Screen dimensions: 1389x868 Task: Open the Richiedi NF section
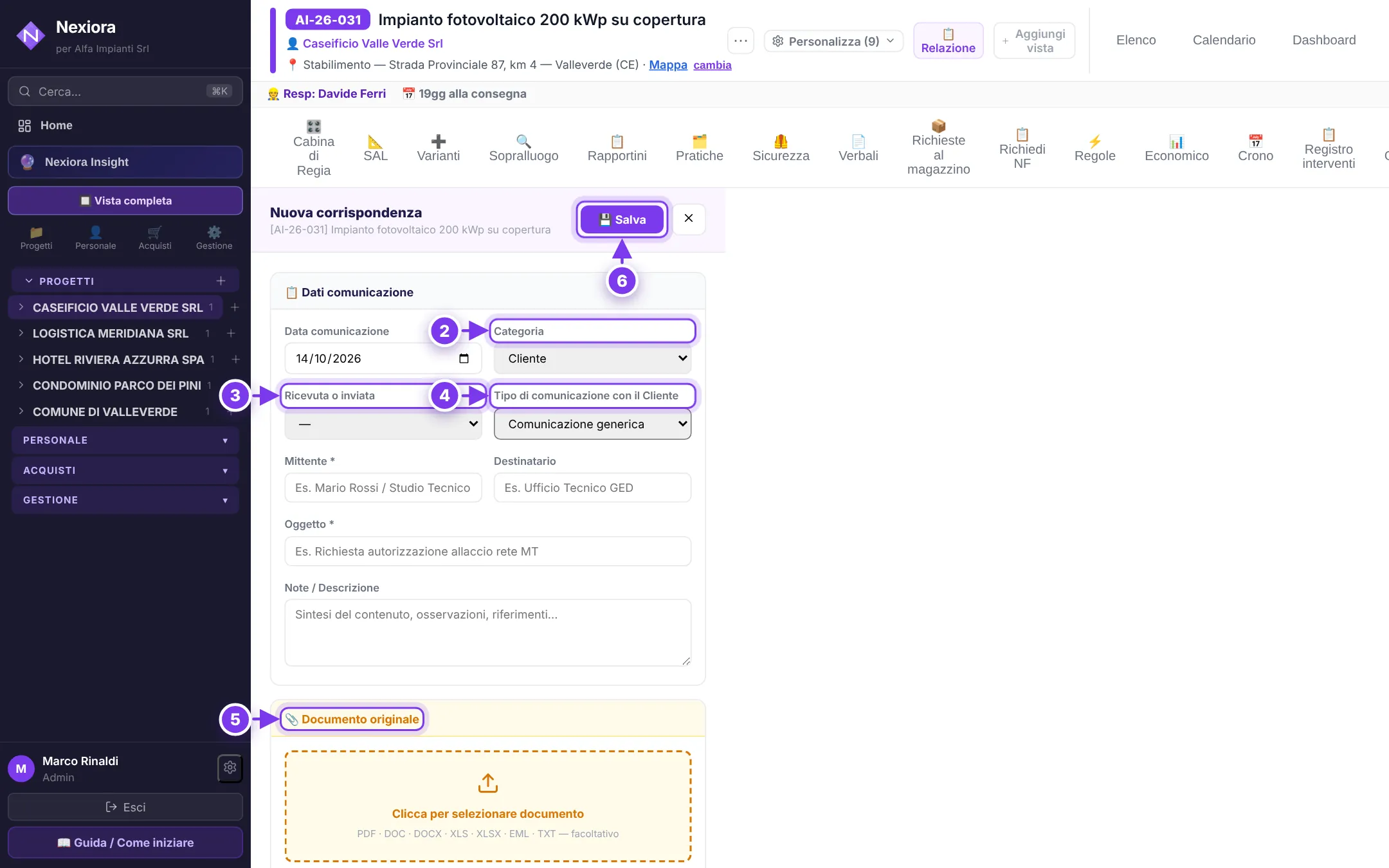pos(1022,148)
